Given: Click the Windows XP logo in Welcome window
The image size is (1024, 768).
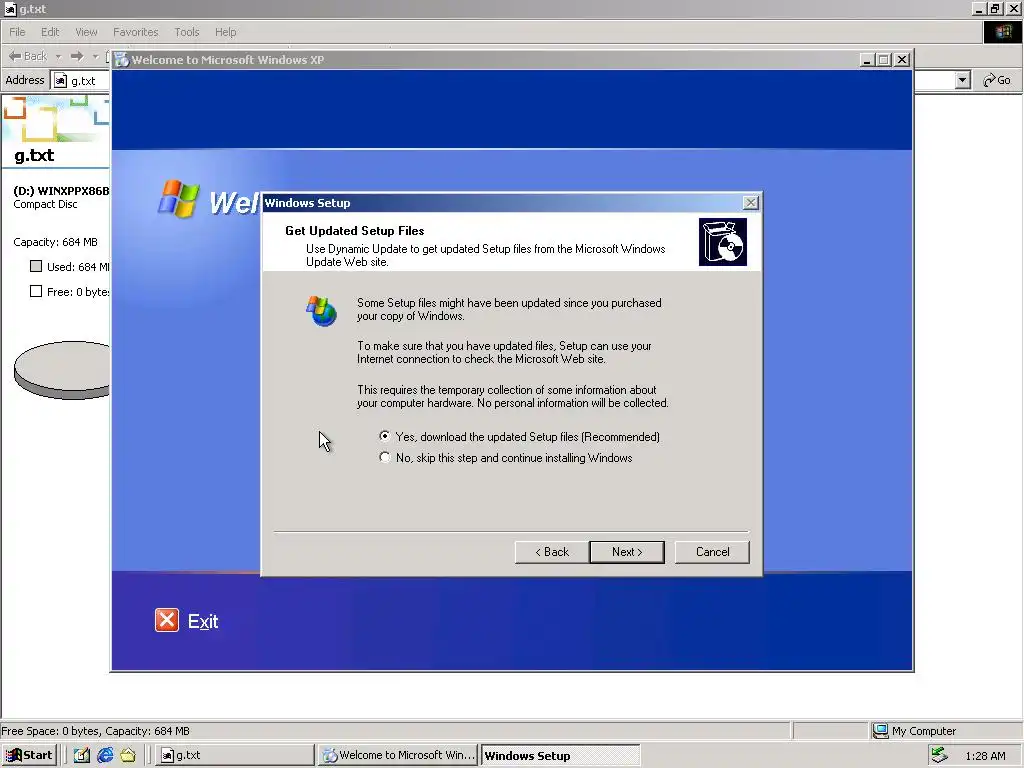Looking at the screenshot, I should (178, 198).
